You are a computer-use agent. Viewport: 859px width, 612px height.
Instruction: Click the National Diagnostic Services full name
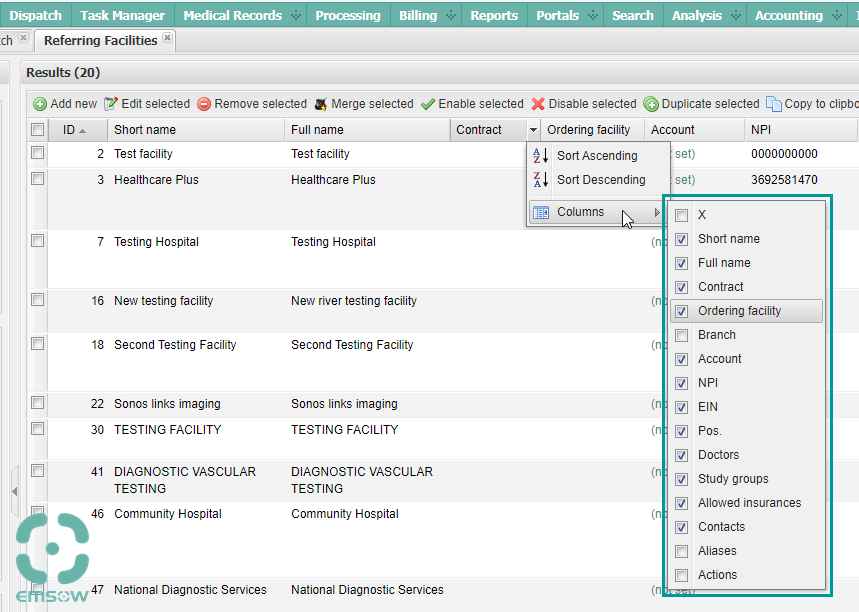tap(367, 590)
